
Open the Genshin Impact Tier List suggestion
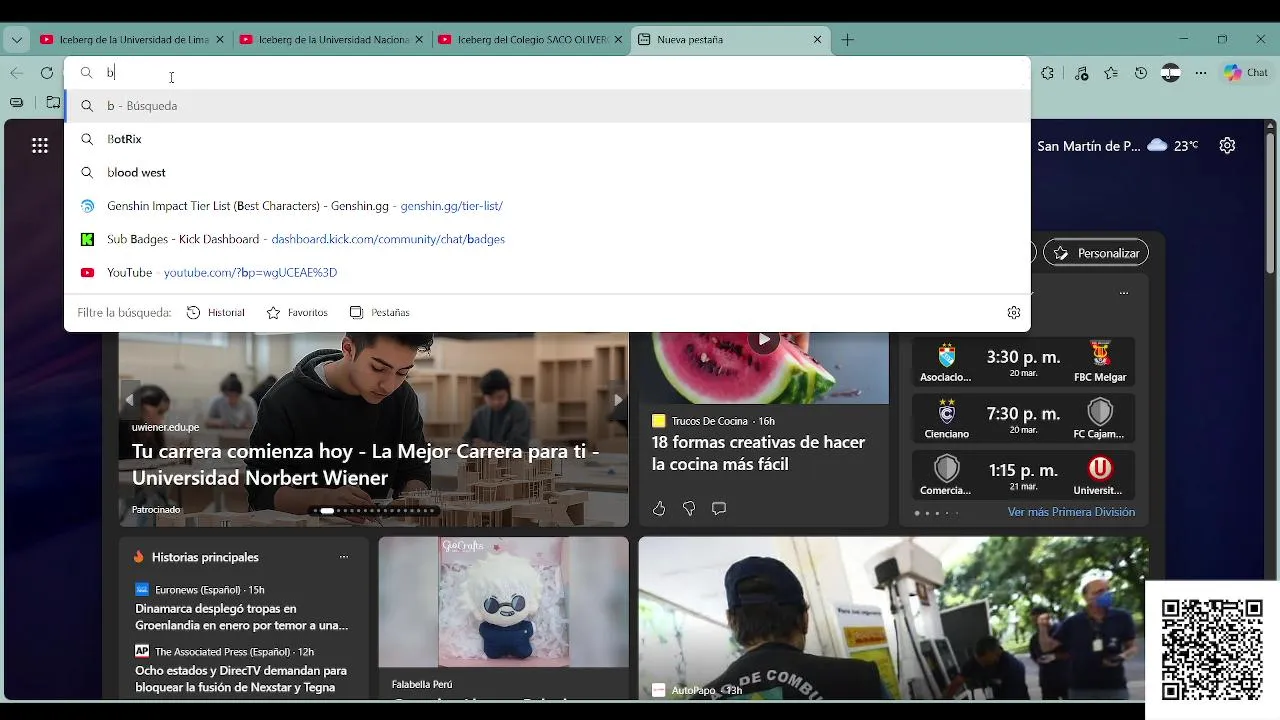click(x=547, y=206)
